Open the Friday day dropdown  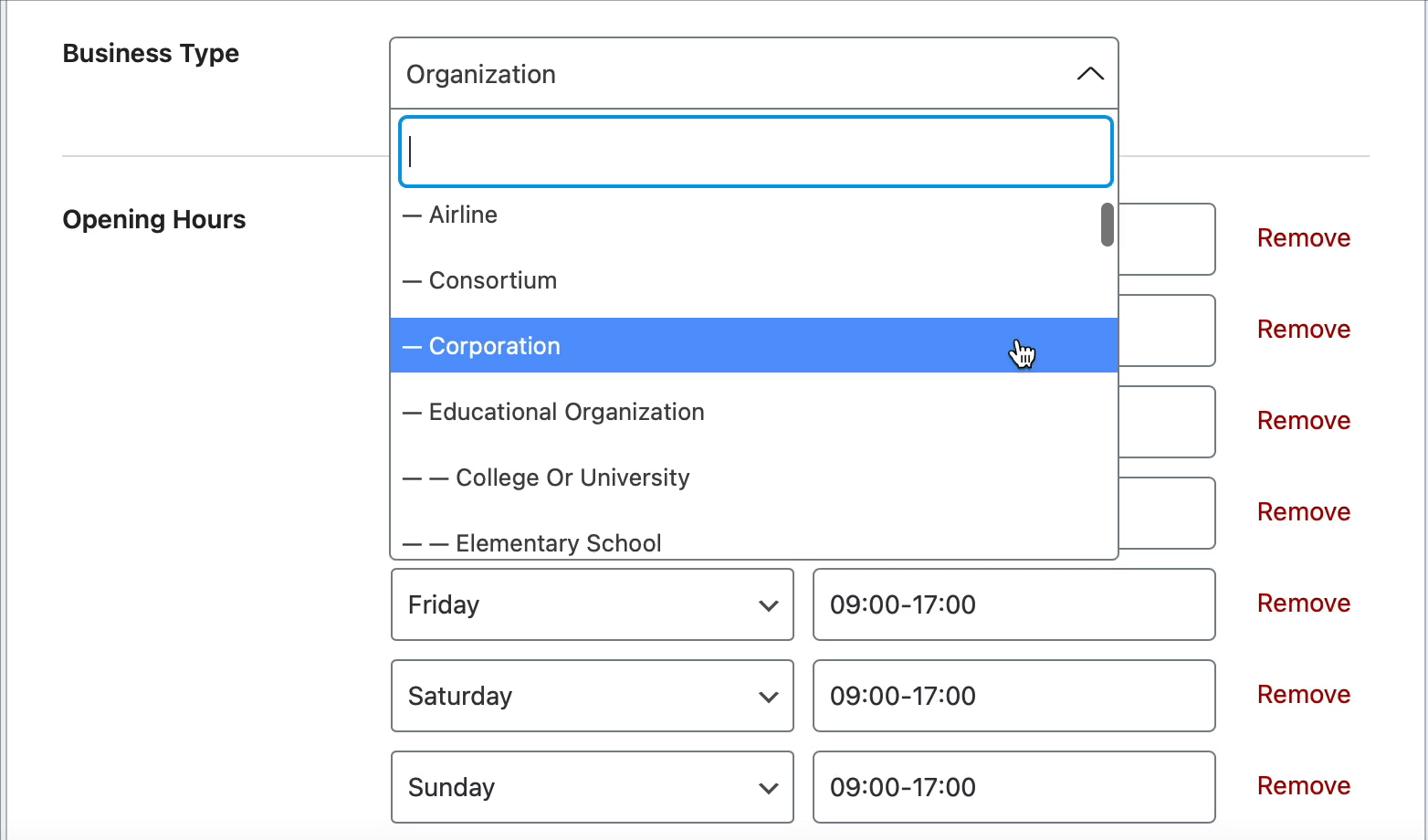coord(592,604)
